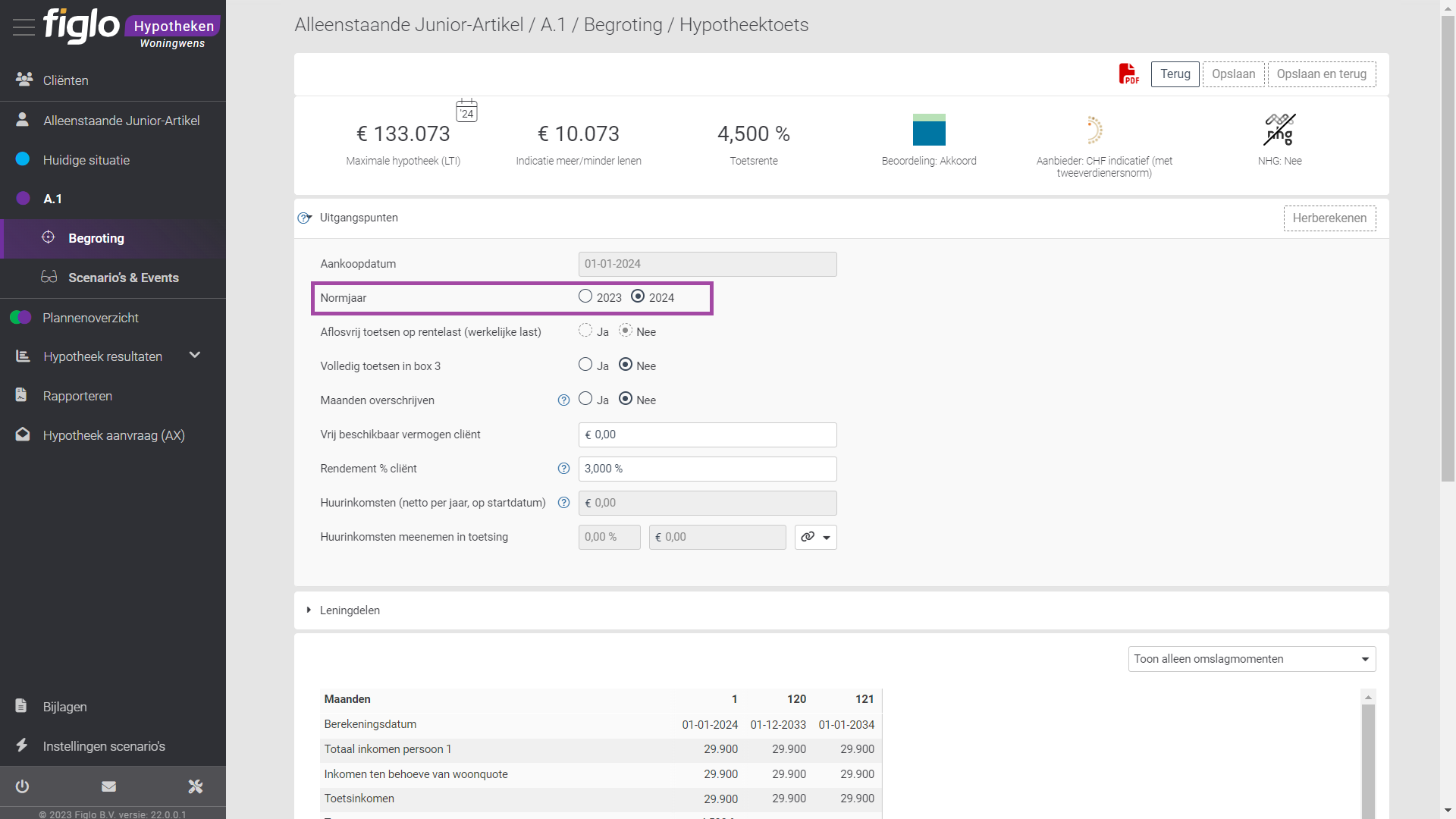Open the mail envelope icon
The height and width of the screenshot is (819, 1456).
point(109,786)
